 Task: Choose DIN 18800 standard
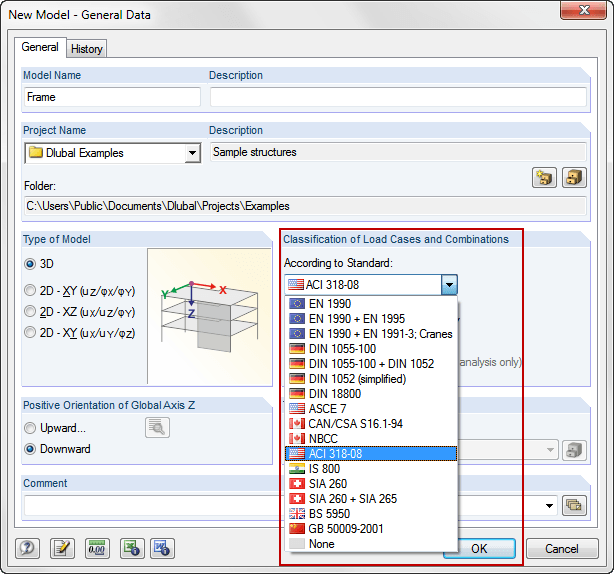point(371,393)
